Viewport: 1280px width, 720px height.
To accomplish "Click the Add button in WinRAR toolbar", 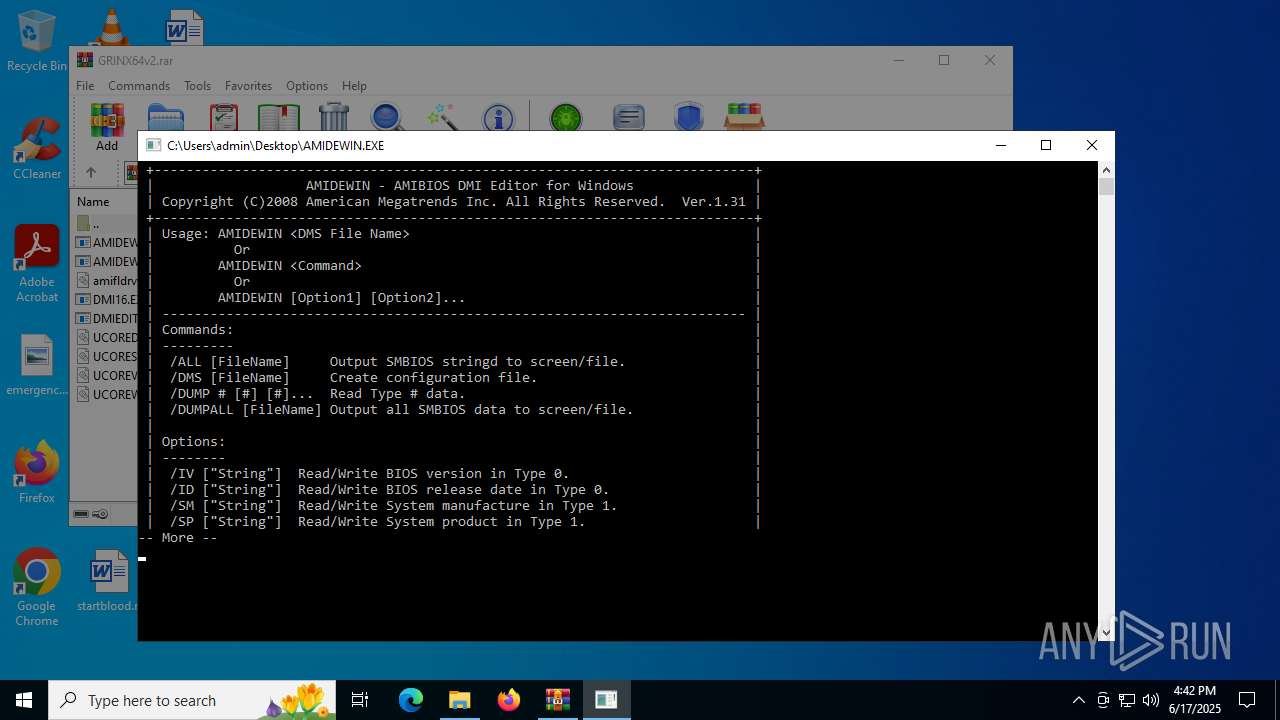I will coord(107,127).
